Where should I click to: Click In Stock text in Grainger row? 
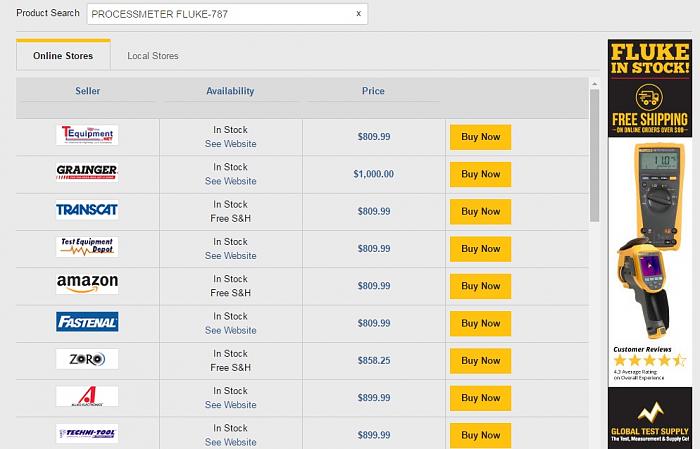tap(230, 167)
